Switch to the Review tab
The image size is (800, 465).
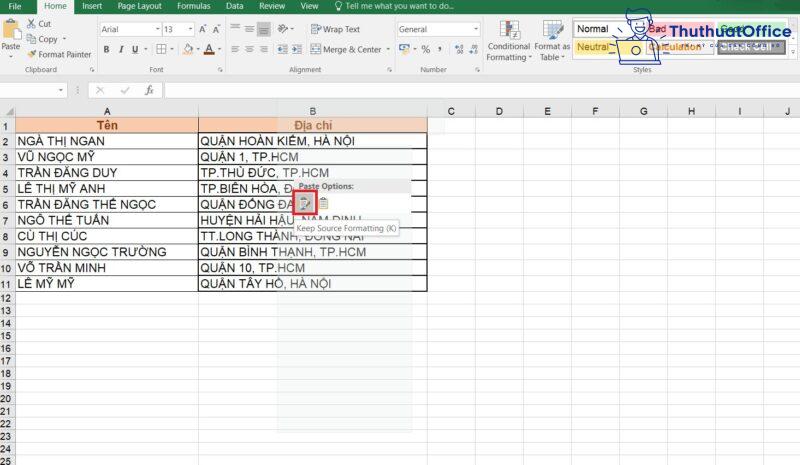(272, 6)
